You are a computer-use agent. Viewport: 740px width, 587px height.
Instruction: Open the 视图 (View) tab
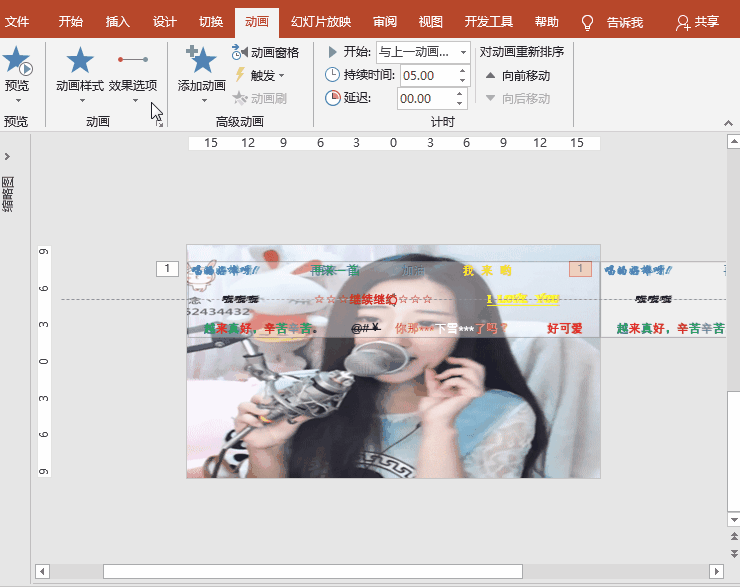click(x=430, y=22)
